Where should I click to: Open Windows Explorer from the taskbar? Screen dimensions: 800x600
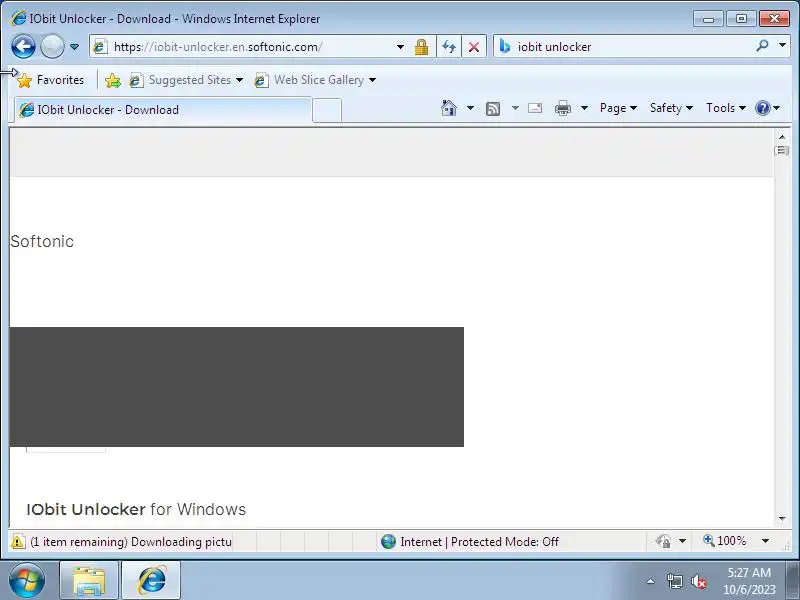click(89, 581)
